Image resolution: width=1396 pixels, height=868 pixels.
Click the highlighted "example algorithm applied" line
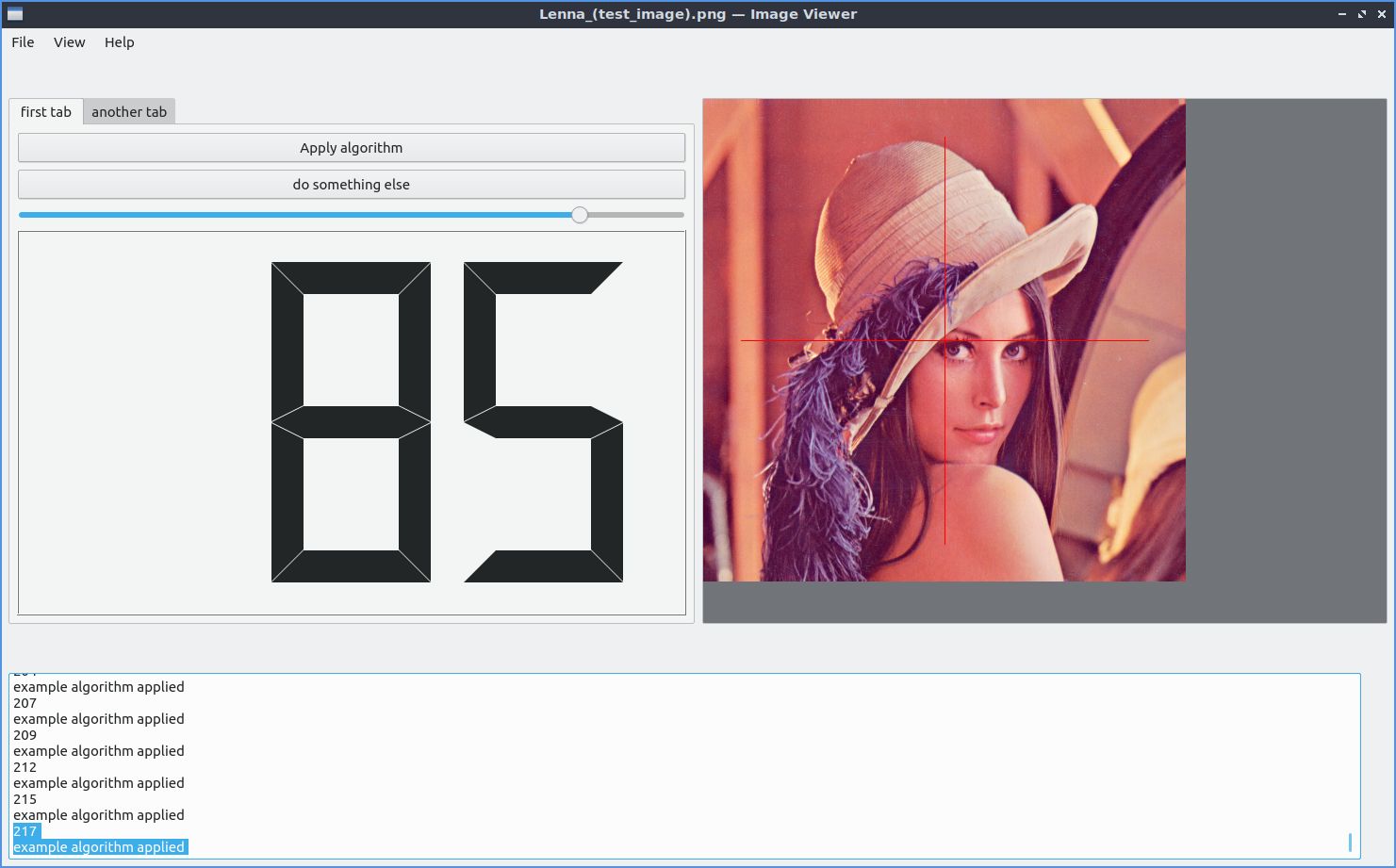point(99,847)
